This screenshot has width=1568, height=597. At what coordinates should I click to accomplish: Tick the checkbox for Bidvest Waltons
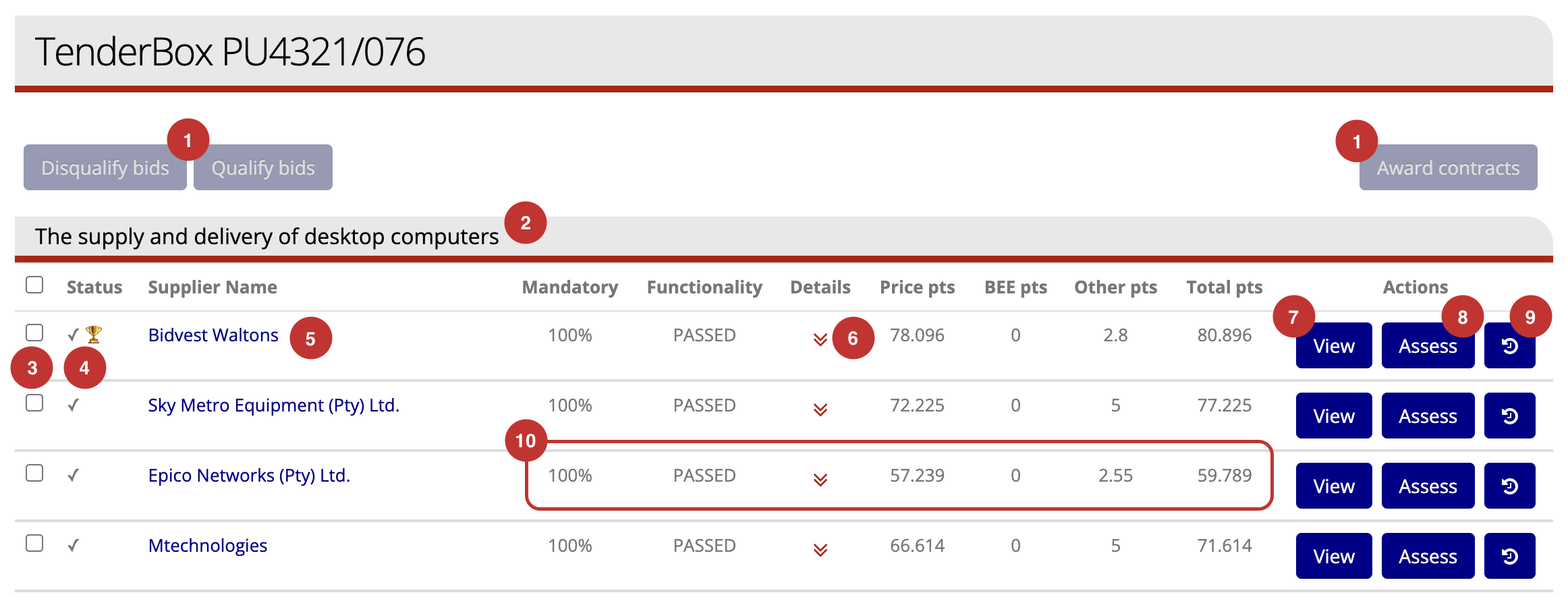click(x=34, y=333)
